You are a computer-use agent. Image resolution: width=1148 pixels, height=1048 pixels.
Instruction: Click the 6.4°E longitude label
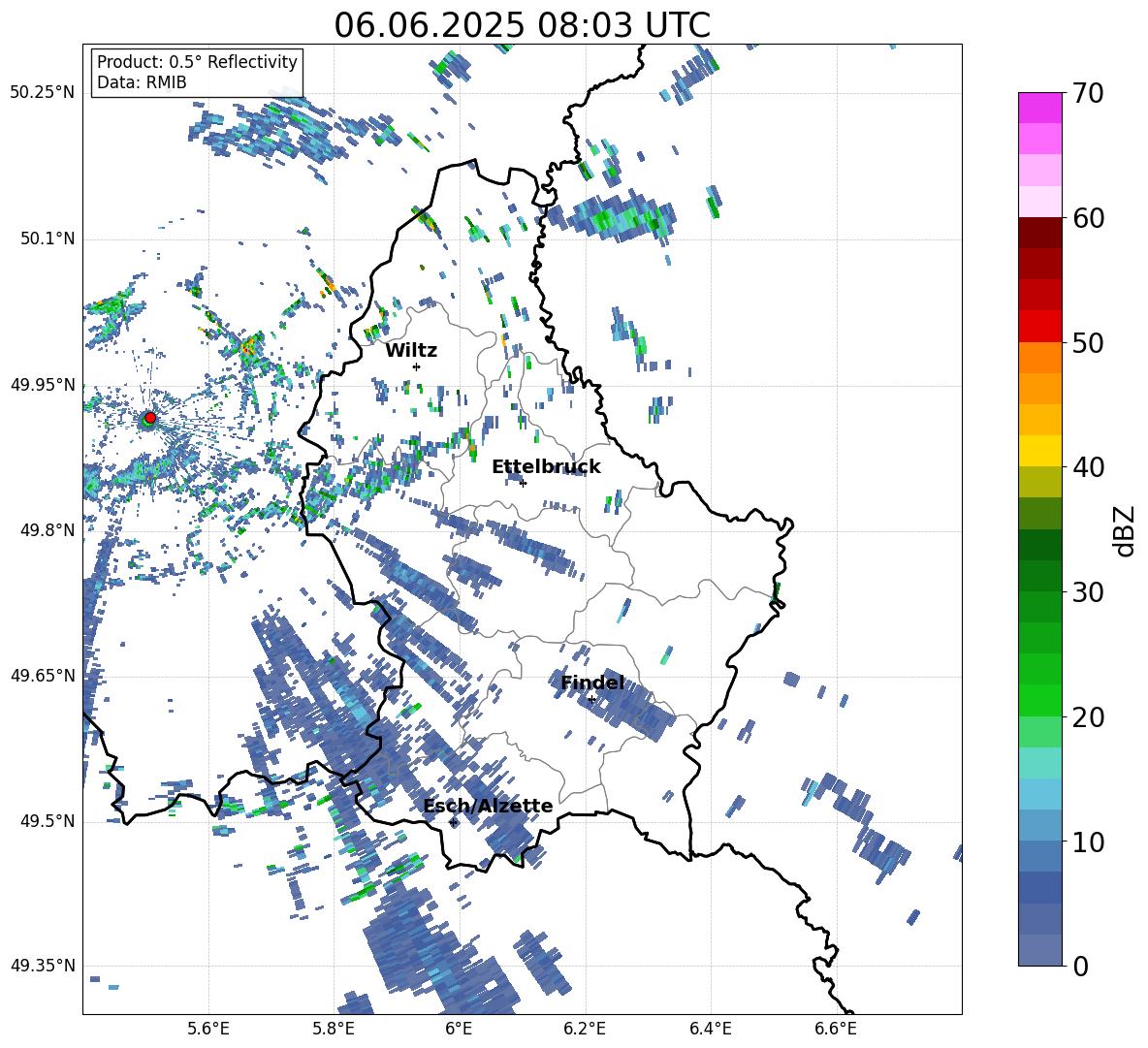(x=710, y=1029)
